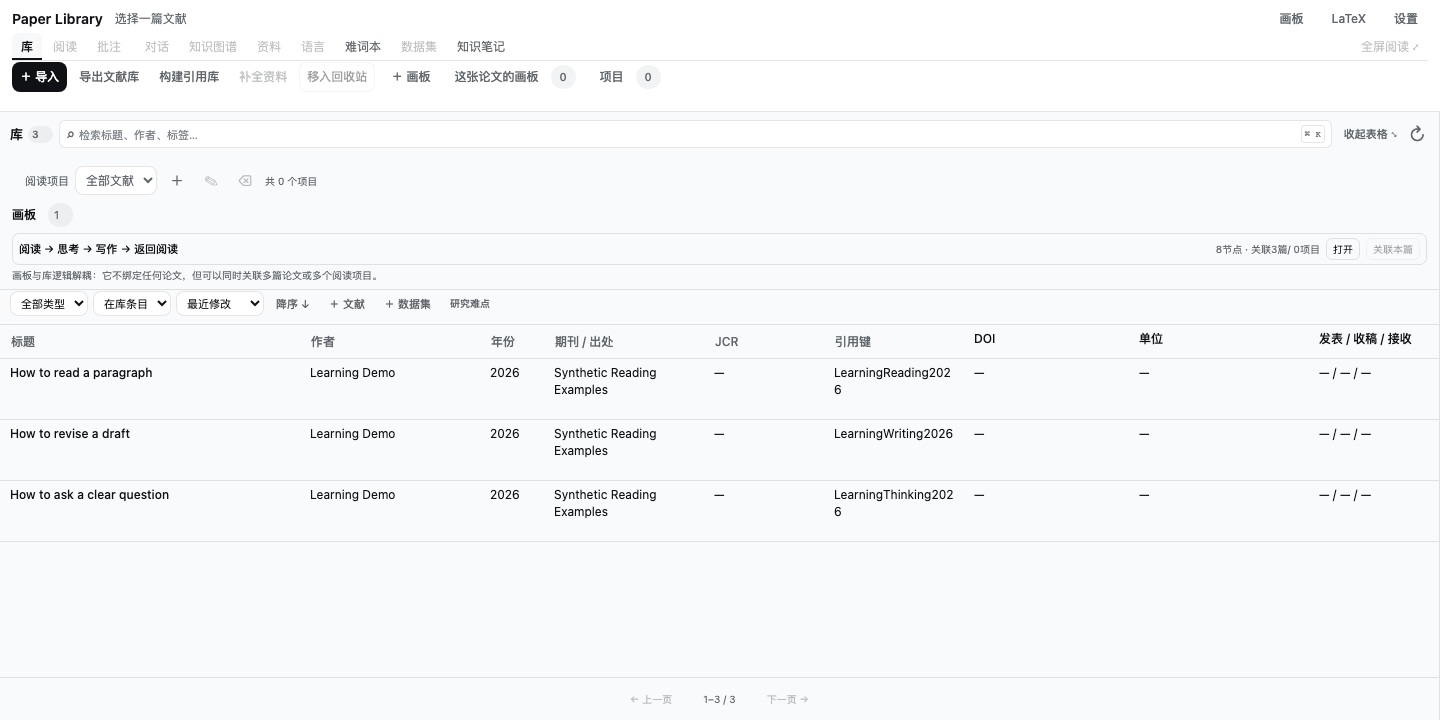Open the 难词本 tab

tap(363, 47)
